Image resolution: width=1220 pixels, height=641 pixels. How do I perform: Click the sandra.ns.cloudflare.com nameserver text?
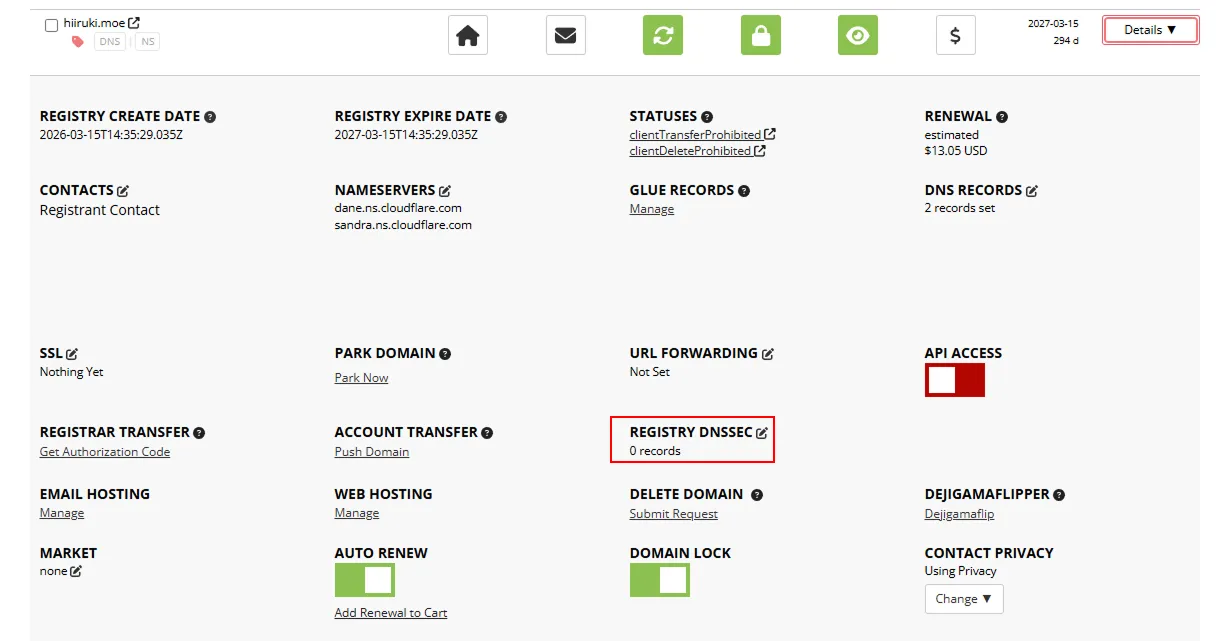click(x=403, y=225)
